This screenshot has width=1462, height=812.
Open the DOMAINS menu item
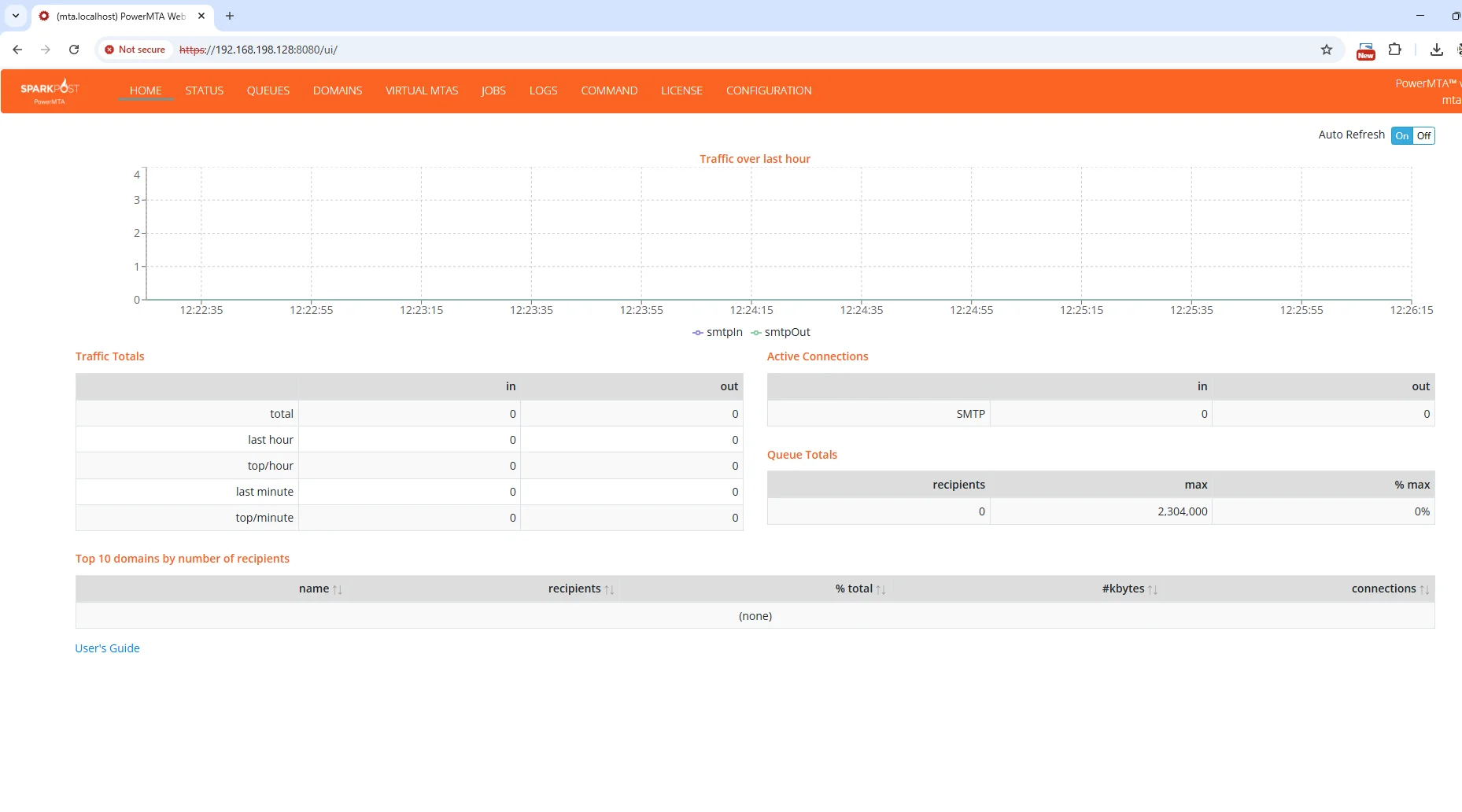(338, 90)
